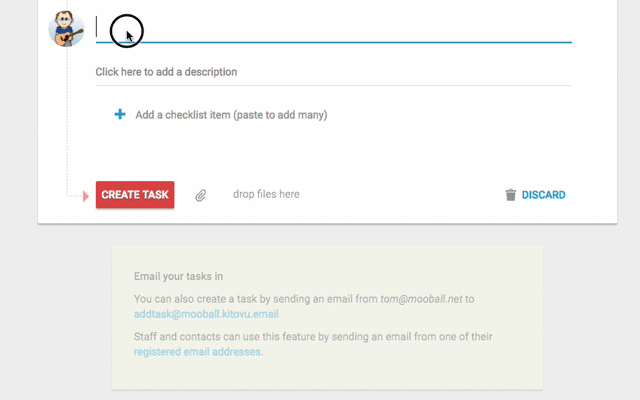Click the paperclip attachment icon

click(200, 196)
